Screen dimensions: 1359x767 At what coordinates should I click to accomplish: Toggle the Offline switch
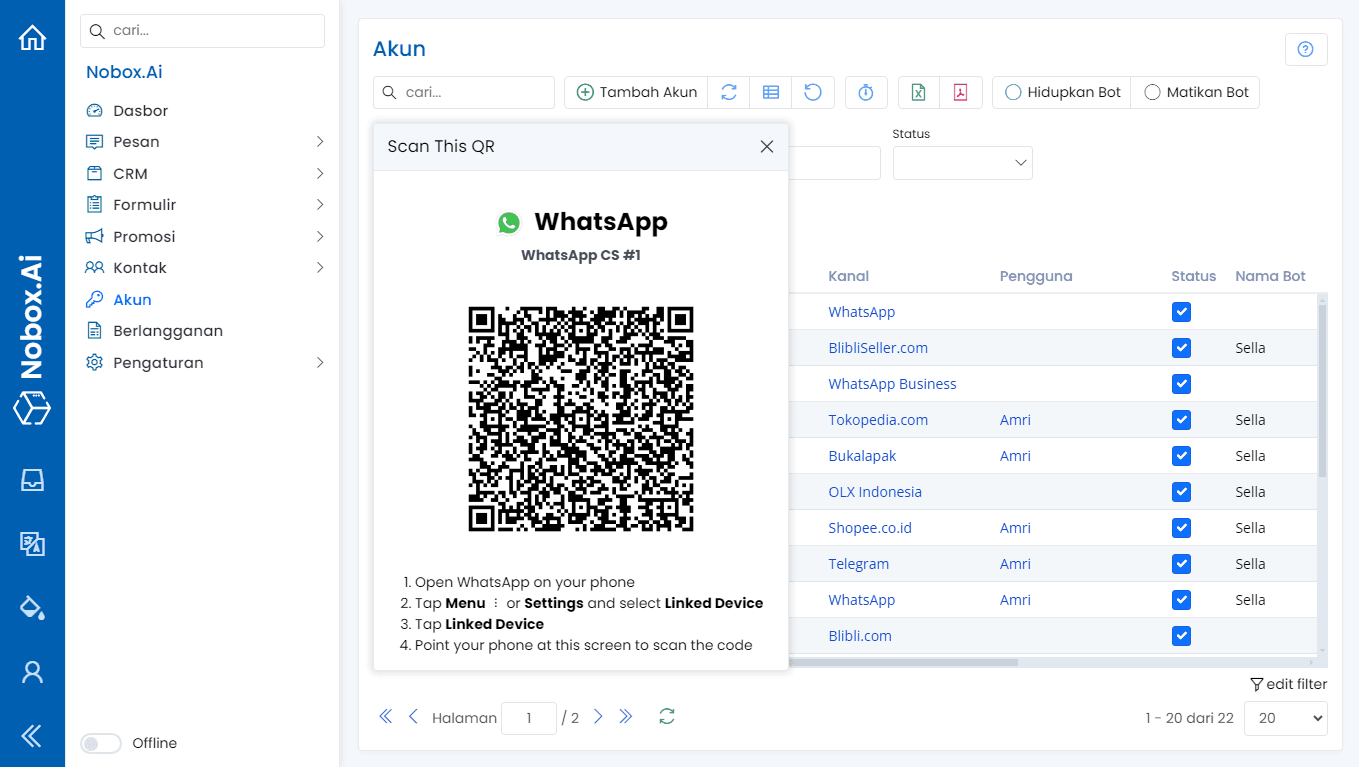[x=100, y=743]
